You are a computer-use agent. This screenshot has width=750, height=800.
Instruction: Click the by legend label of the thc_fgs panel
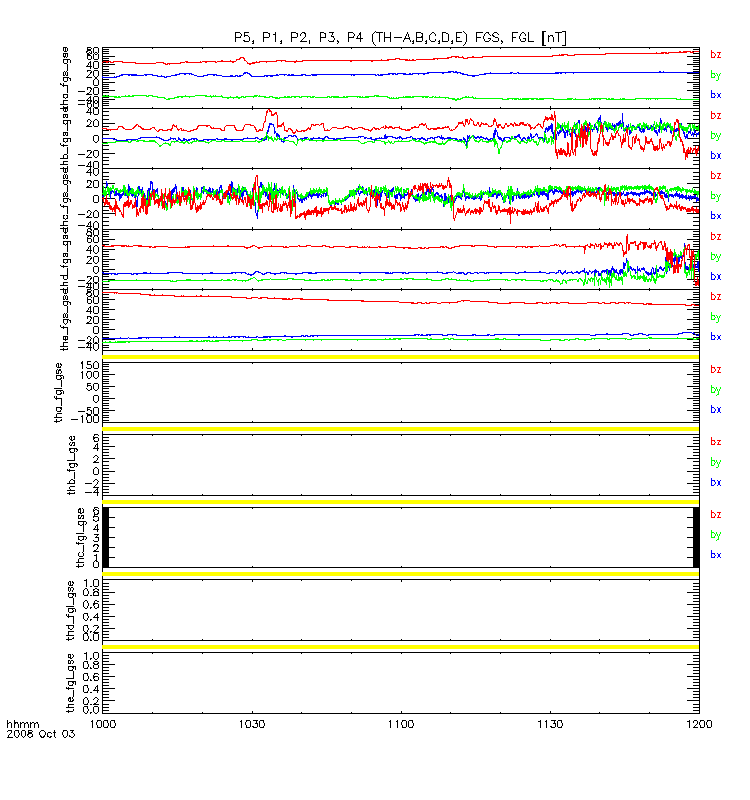(x=715, y=196)
